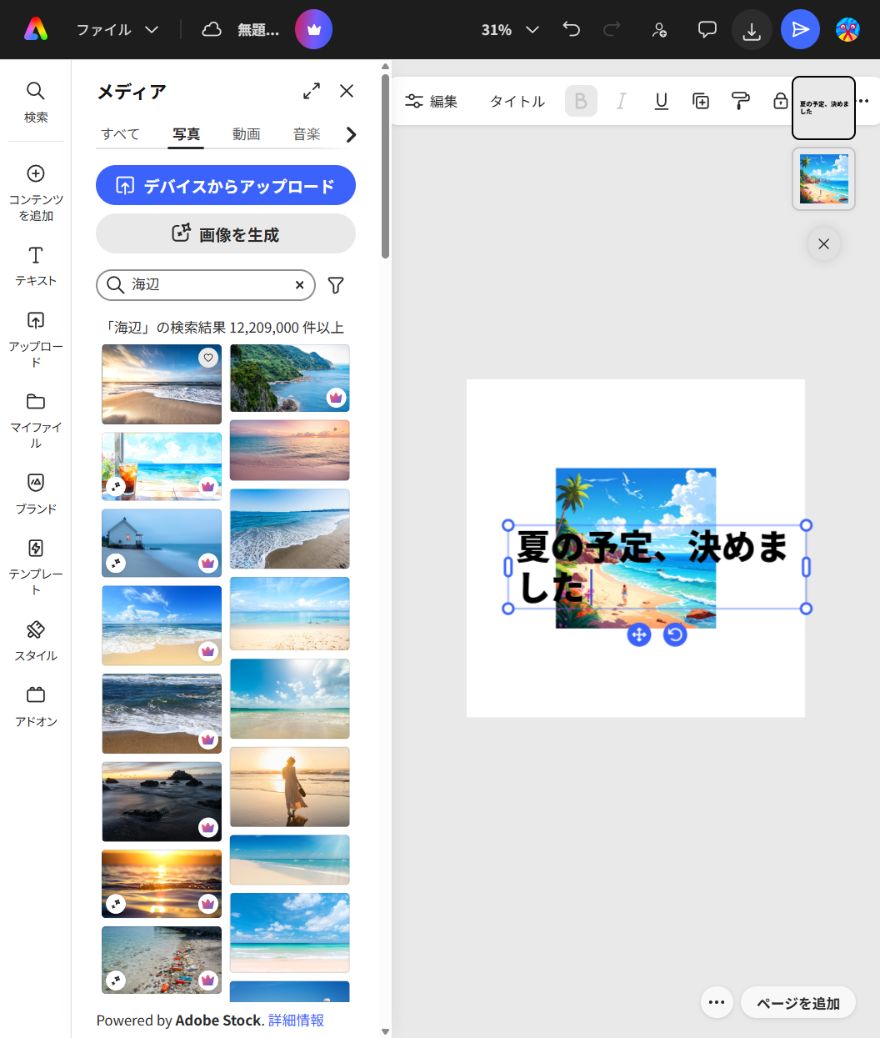
Task: Open the 編集 options in toolbar
Action: [431, 101]
